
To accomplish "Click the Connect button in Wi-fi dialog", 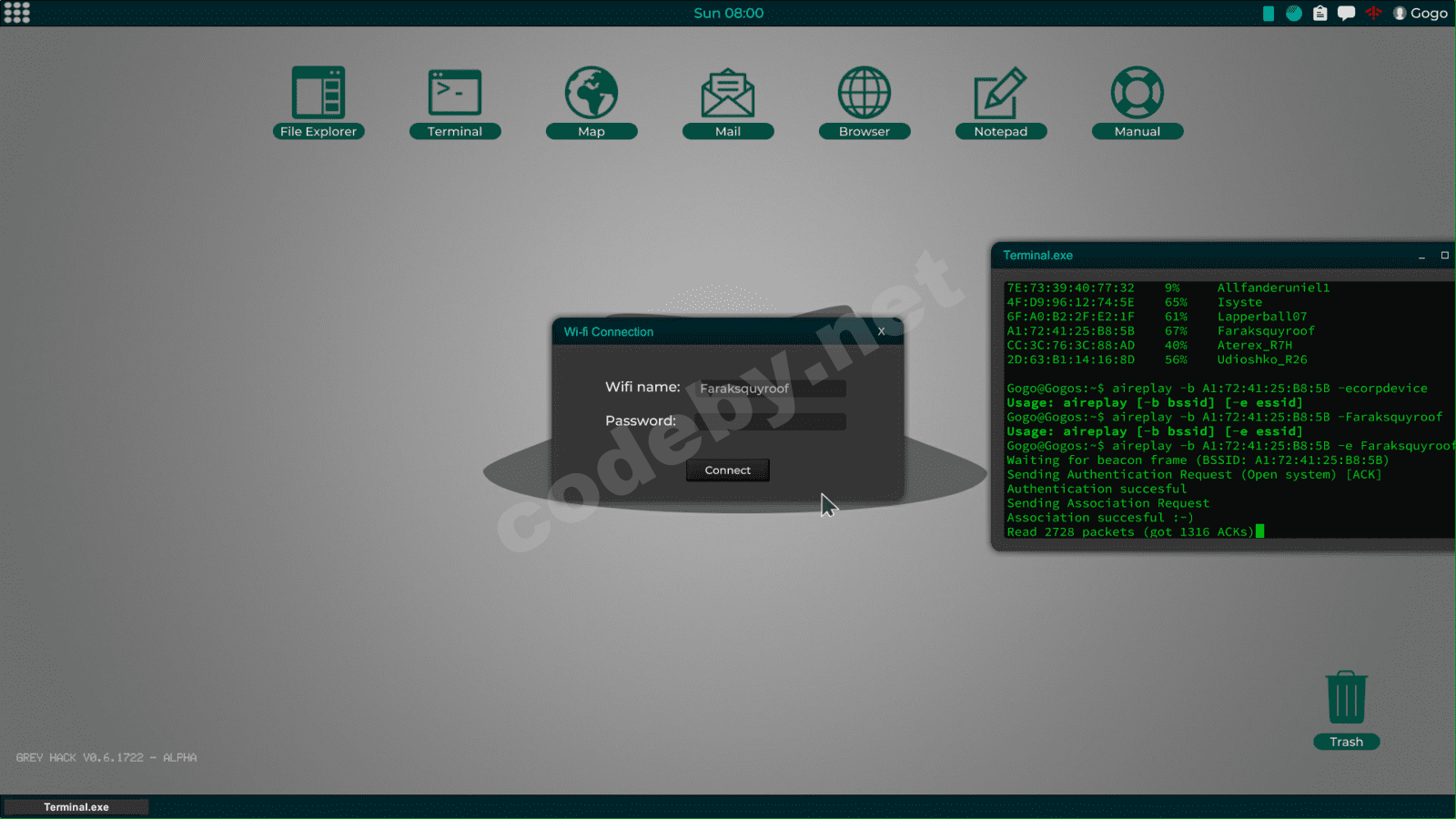I will click(x=728, y=470).
